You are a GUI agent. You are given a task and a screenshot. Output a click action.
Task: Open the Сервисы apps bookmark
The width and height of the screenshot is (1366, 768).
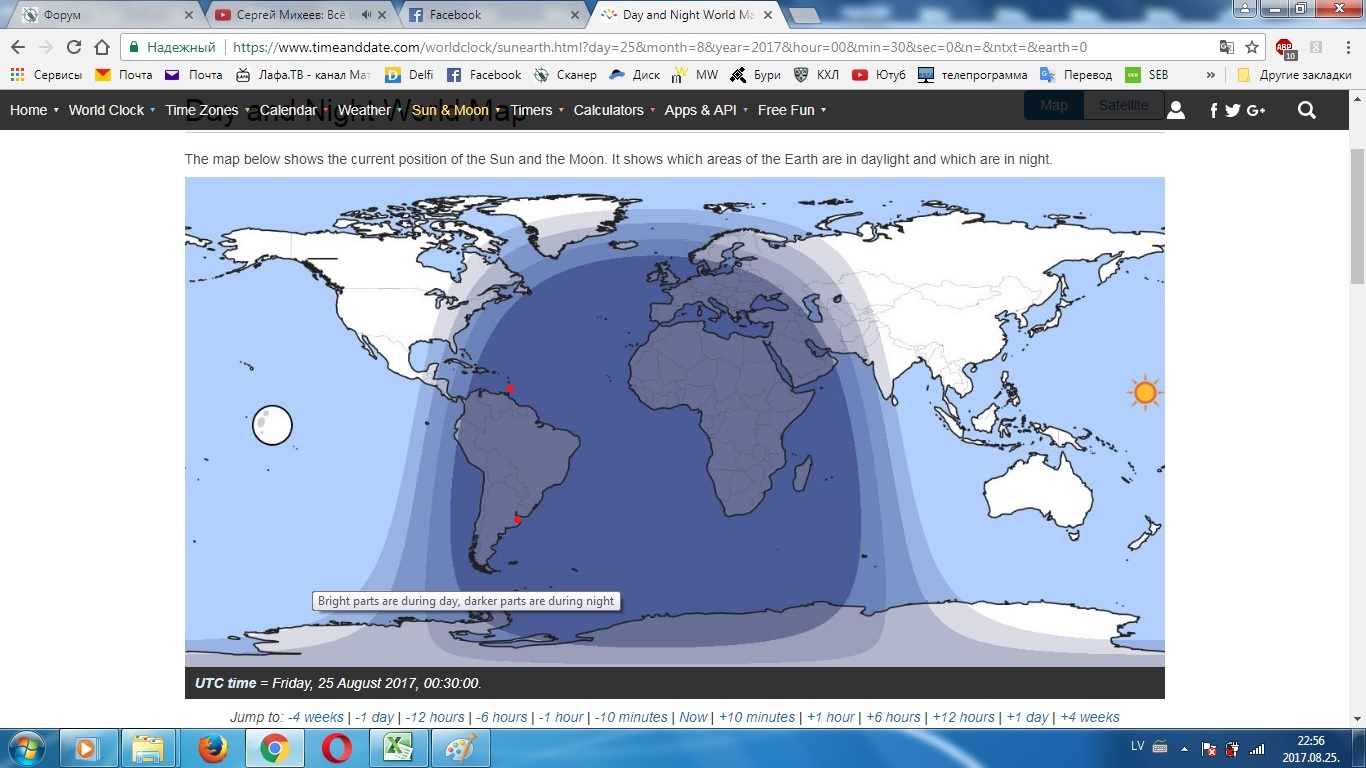pyautogui.click(x=47, y=75)
